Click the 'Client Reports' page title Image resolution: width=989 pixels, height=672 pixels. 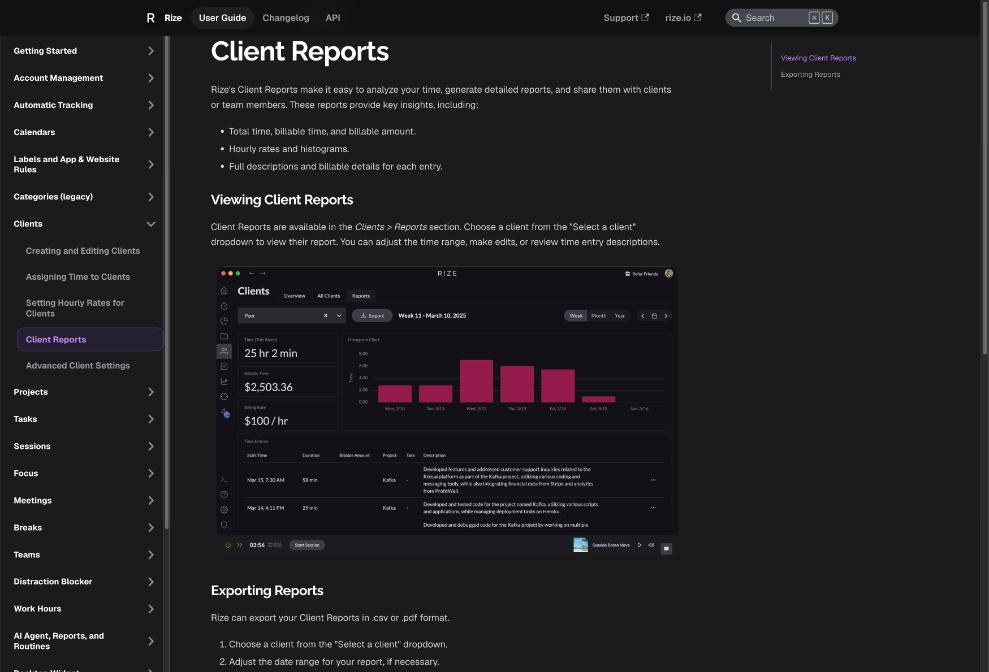tap(300, 52)
